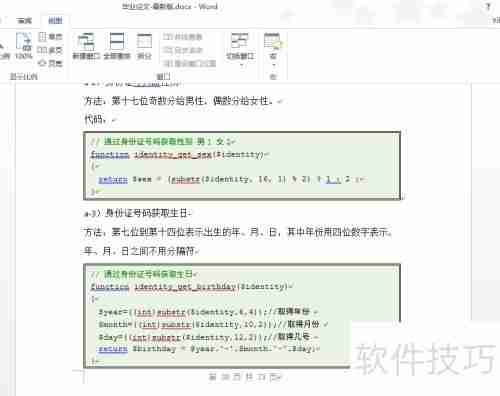
Task: Click the 'return $birthday' code line
Action: pos(207,349)
